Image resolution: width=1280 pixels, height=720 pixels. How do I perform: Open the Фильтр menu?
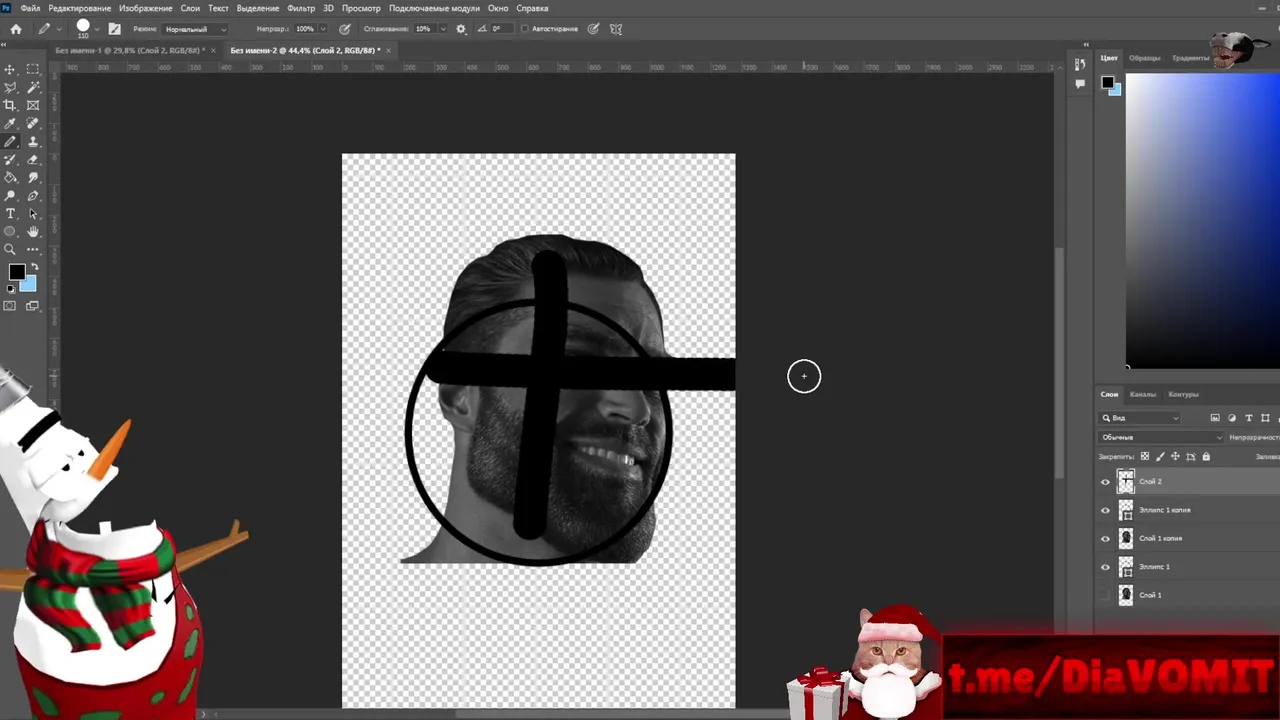point(301,8)
